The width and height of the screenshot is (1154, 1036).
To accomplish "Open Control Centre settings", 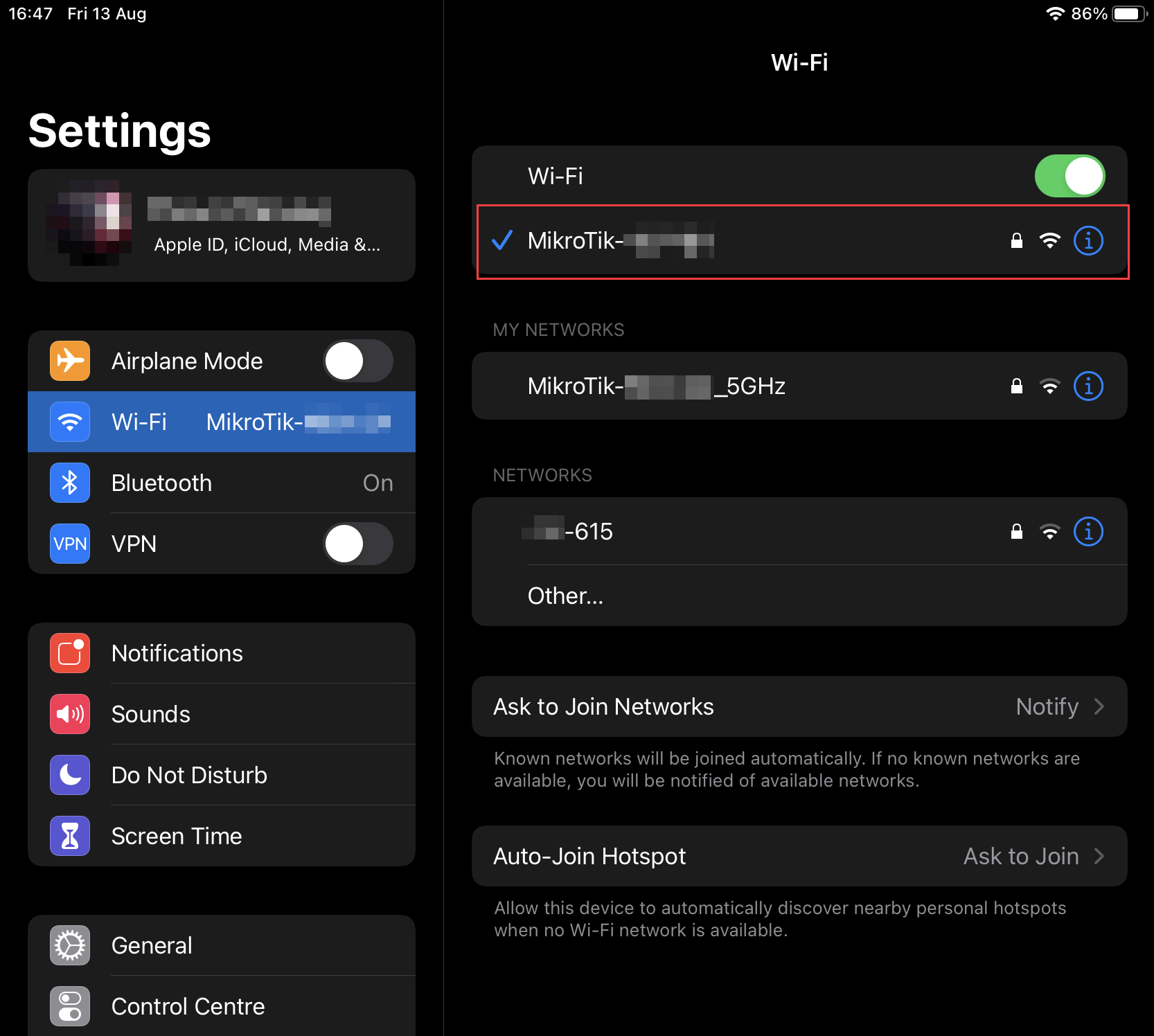I will coord(222,1006).
